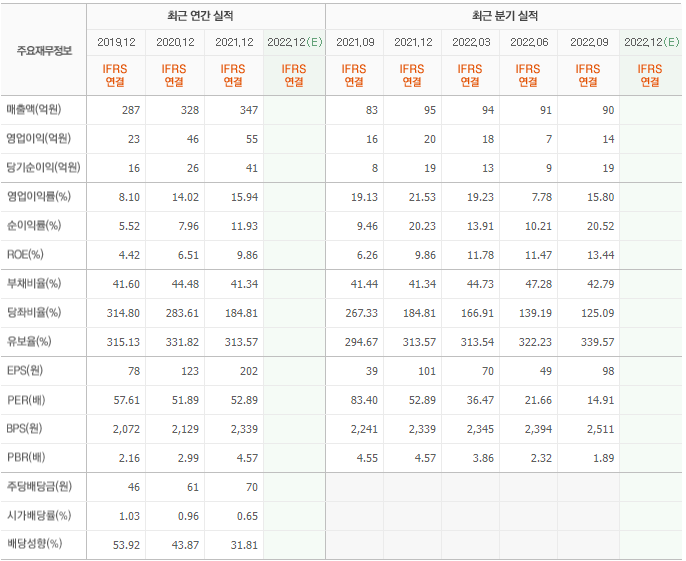
Task: Select the EPS(원) row label
Action: tap(25, 371)
